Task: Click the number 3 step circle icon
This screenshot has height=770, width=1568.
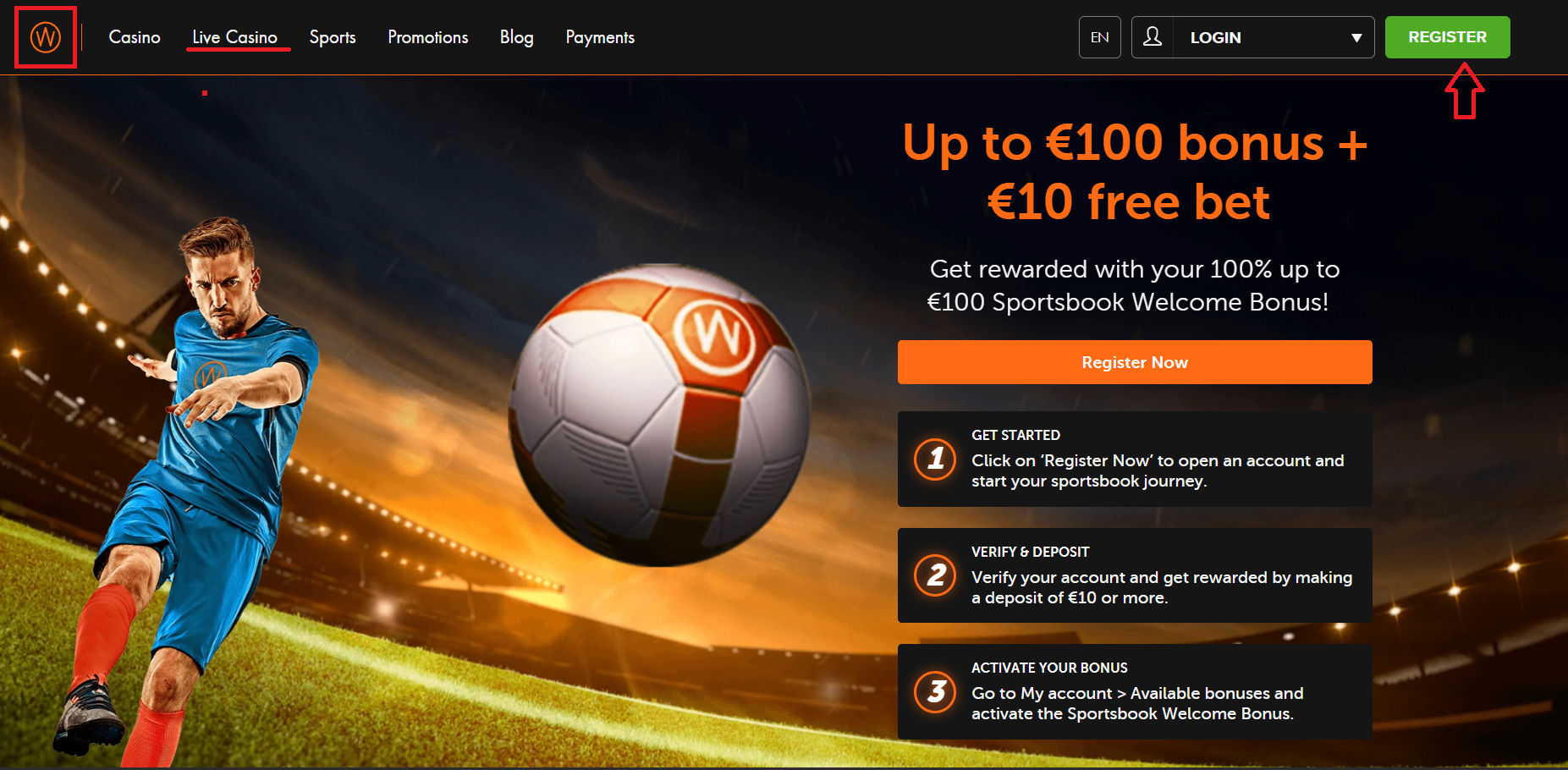Action: click(935, 691)
